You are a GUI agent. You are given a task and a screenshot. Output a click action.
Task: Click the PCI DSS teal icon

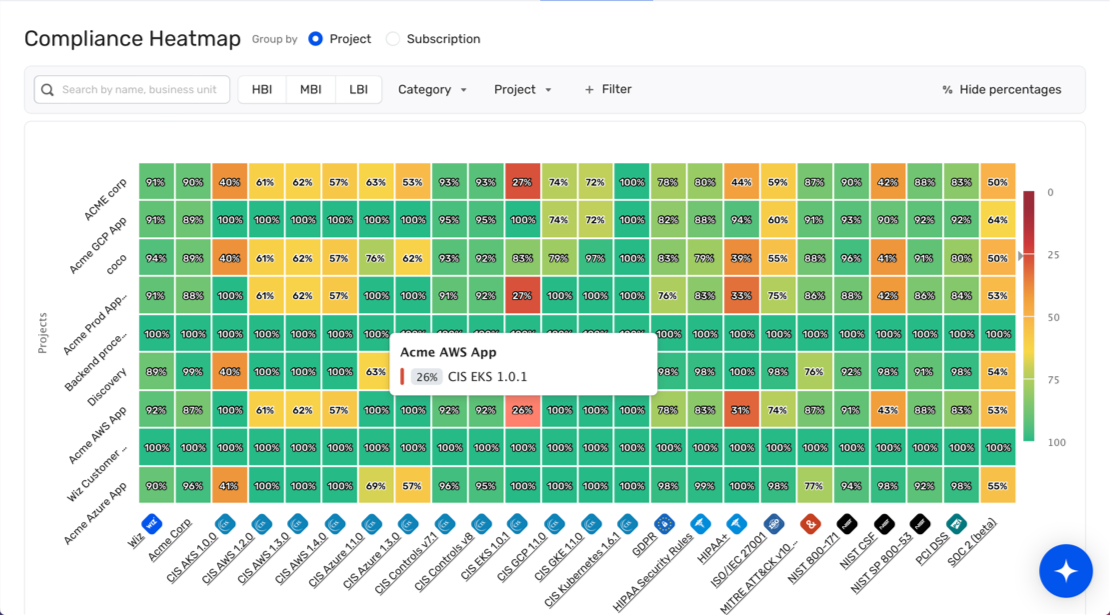tap(956, 524)
